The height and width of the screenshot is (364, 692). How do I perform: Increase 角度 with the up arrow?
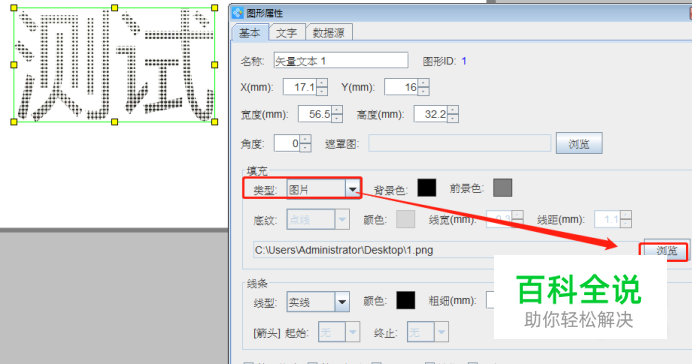click(305, 139)
